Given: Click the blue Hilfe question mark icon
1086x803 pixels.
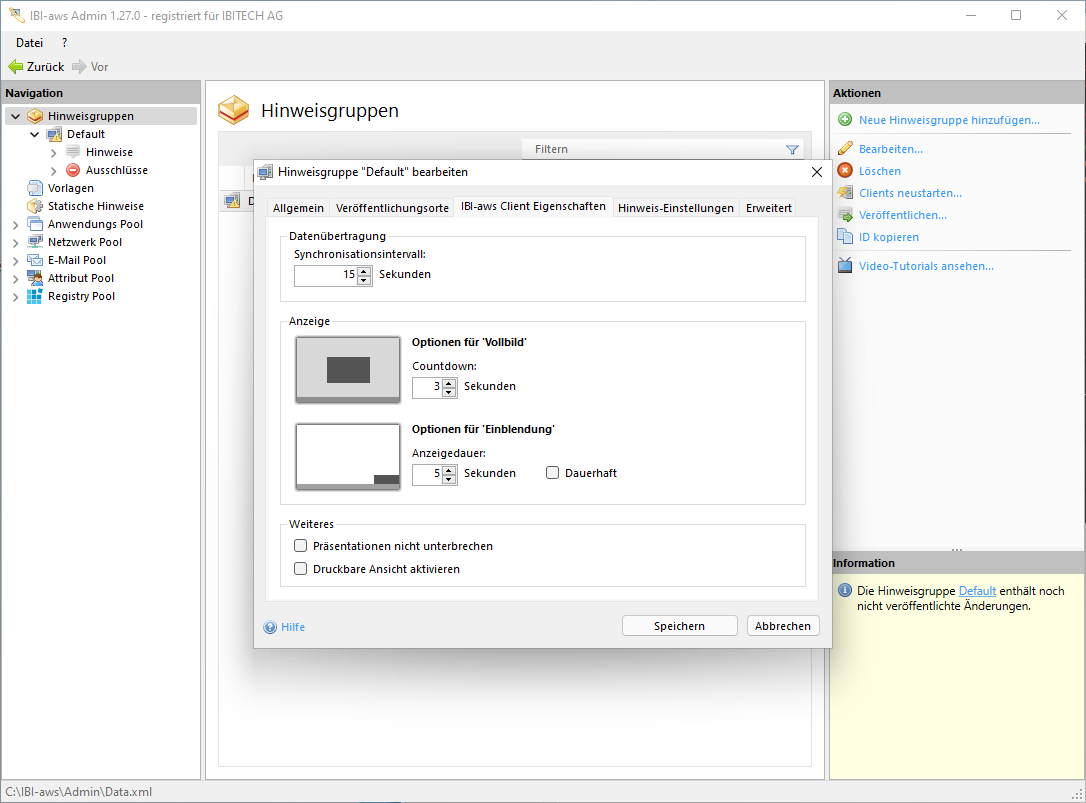Looking at the screenshot, I should click(270, 628).
